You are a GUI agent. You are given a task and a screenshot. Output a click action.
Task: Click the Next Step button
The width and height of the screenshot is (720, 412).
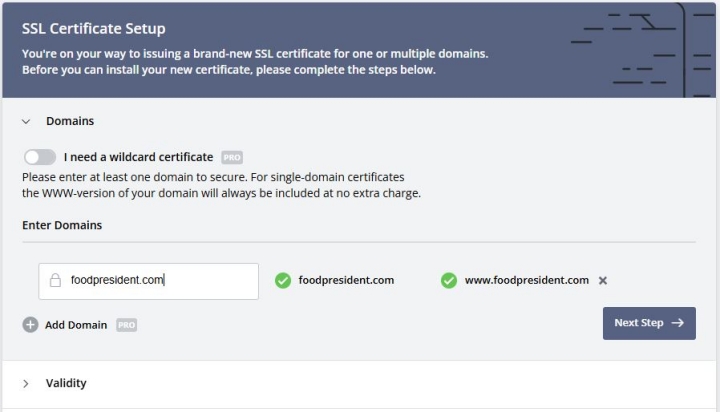coord(649,323)
